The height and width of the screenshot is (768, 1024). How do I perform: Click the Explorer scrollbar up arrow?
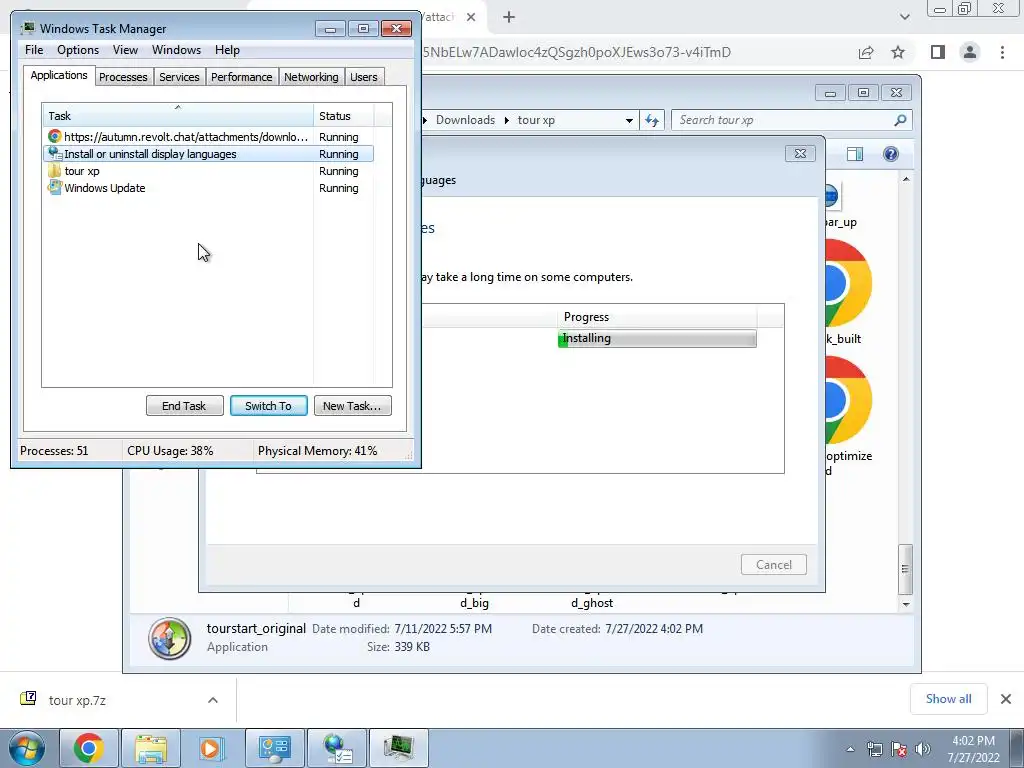[x=906, y=179]
